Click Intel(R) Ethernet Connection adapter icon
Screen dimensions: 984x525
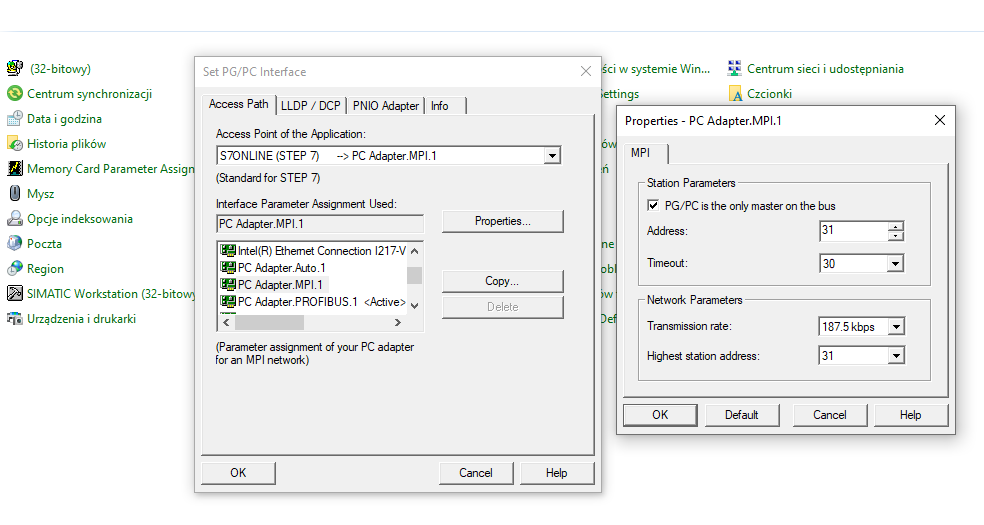(x=228, y=250)
